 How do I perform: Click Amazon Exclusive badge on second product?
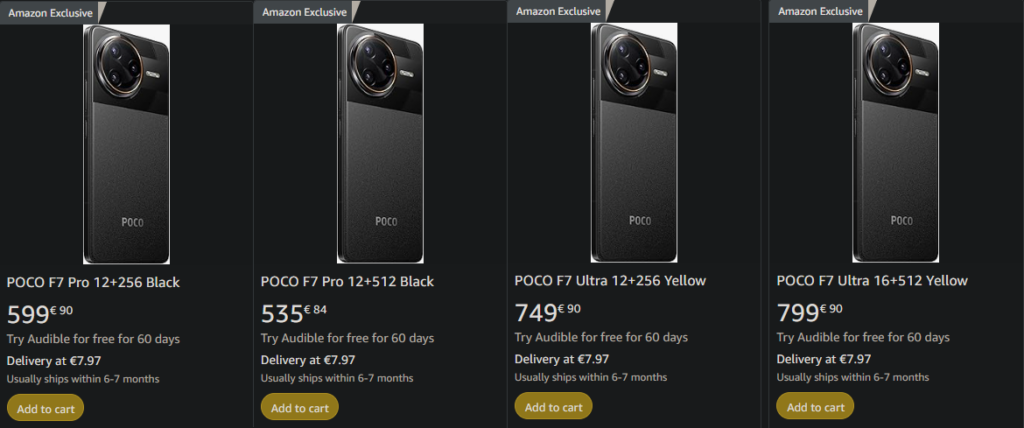coord(304,12)
